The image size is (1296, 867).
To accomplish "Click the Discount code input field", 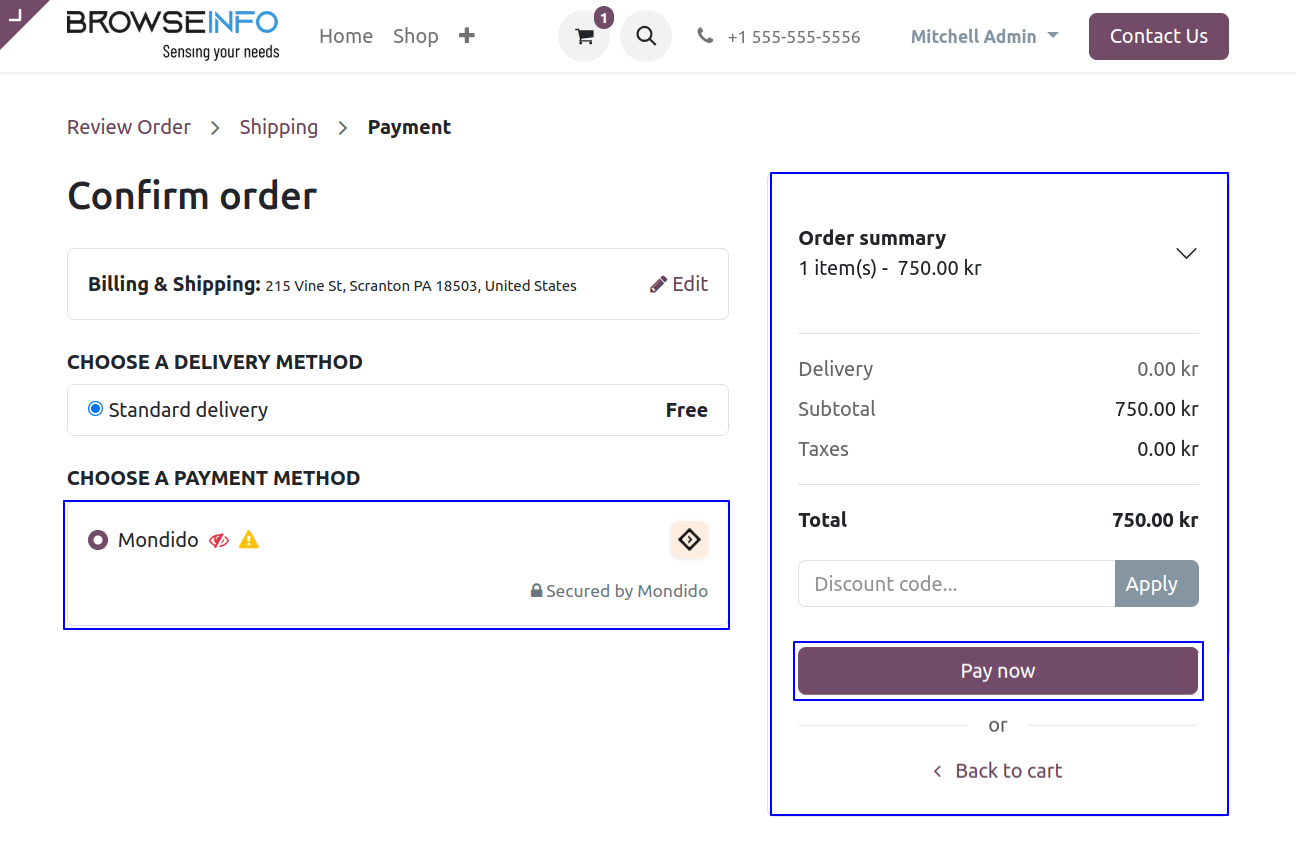I will [956, 584].
